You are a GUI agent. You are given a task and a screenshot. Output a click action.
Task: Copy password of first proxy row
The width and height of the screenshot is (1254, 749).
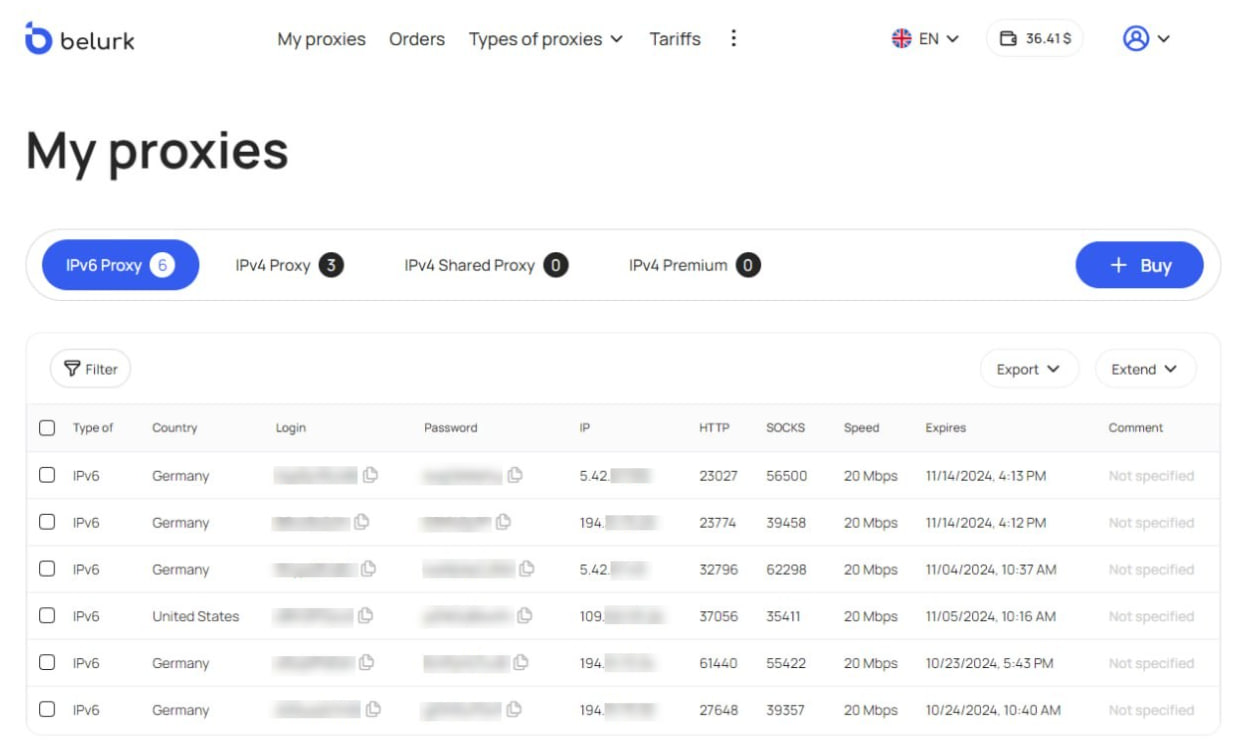(x=515, y=476)
